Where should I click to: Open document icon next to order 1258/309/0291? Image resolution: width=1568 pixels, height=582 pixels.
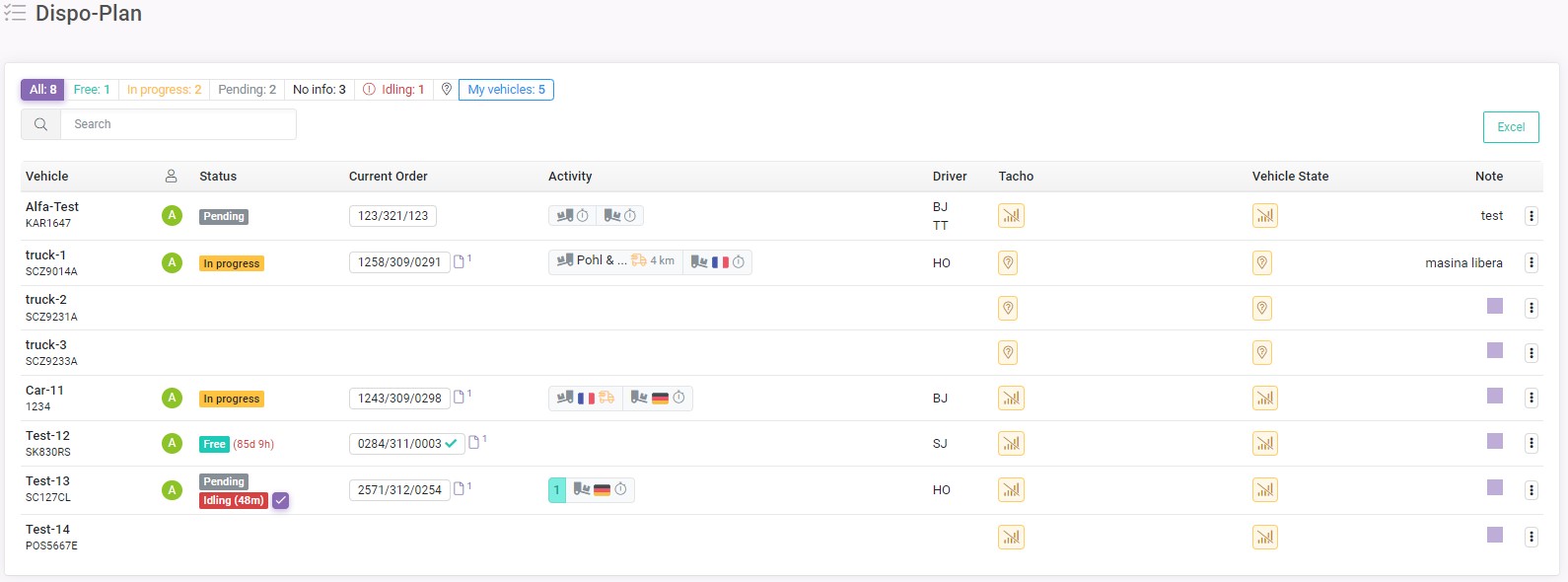click(460, 261)
